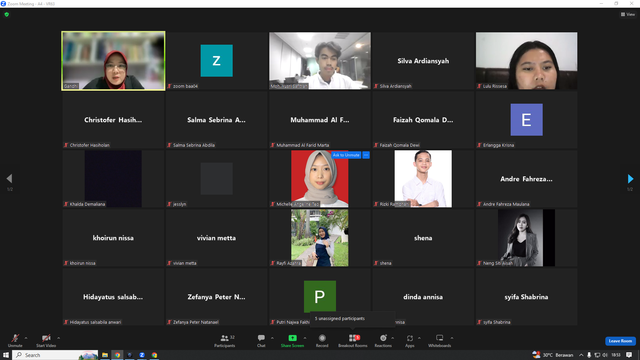The height and width of the screenshot is (360, 640).
Task: Select zoom baa04 participant tile
Action: tap(217, 61)
